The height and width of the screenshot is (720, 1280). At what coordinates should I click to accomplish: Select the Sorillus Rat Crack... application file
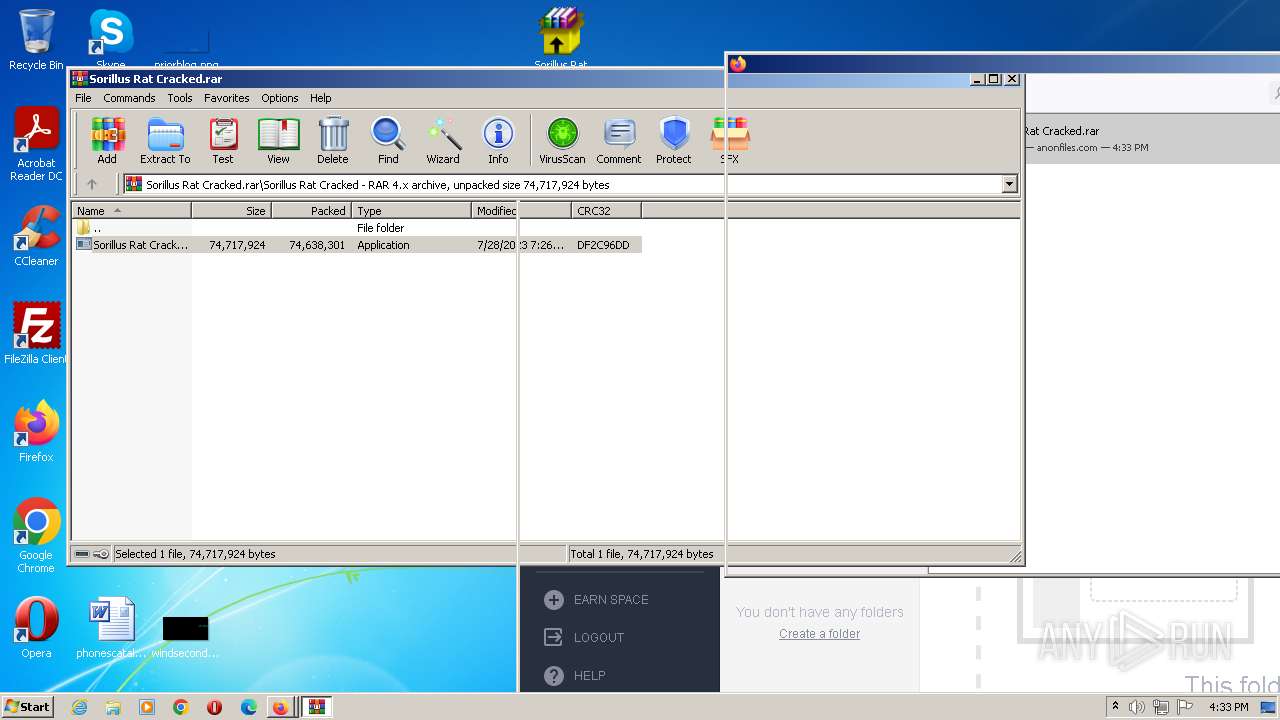pos(356,245)
